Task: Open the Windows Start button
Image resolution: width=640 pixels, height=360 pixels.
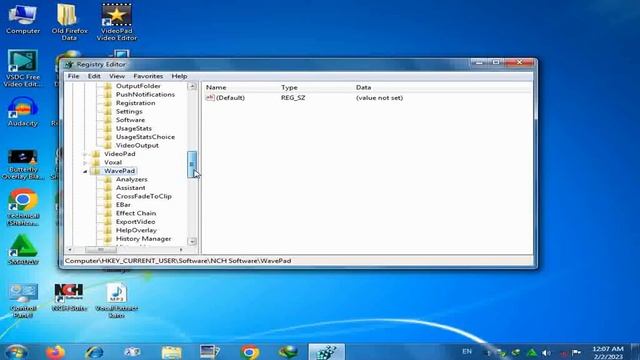Action: click(16, 352)
